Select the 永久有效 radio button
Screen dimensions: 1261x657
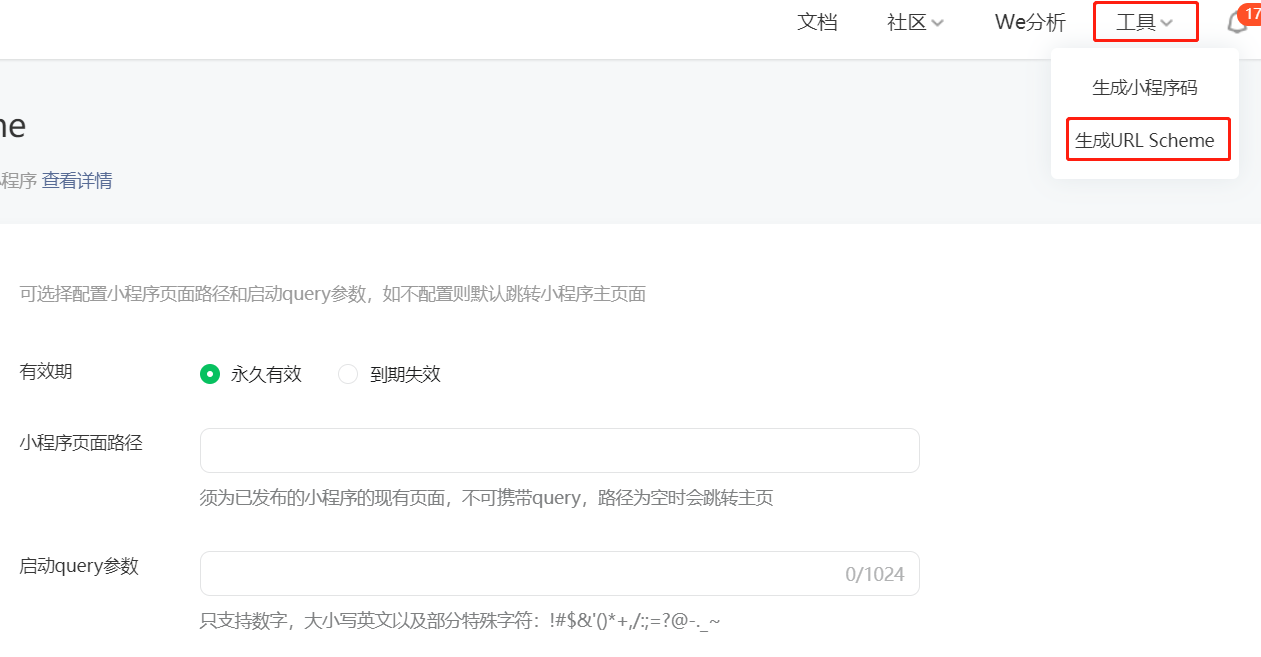(209, 374)
